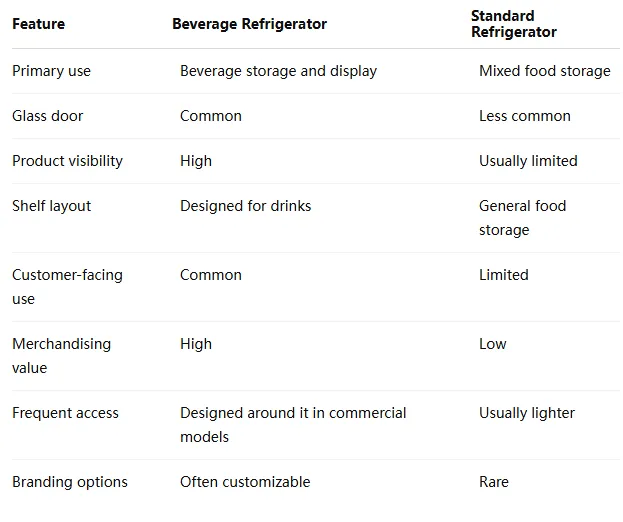Select the Branding options row label
Viewport: 623px width, 522px height.
click(x=70, y=482)
